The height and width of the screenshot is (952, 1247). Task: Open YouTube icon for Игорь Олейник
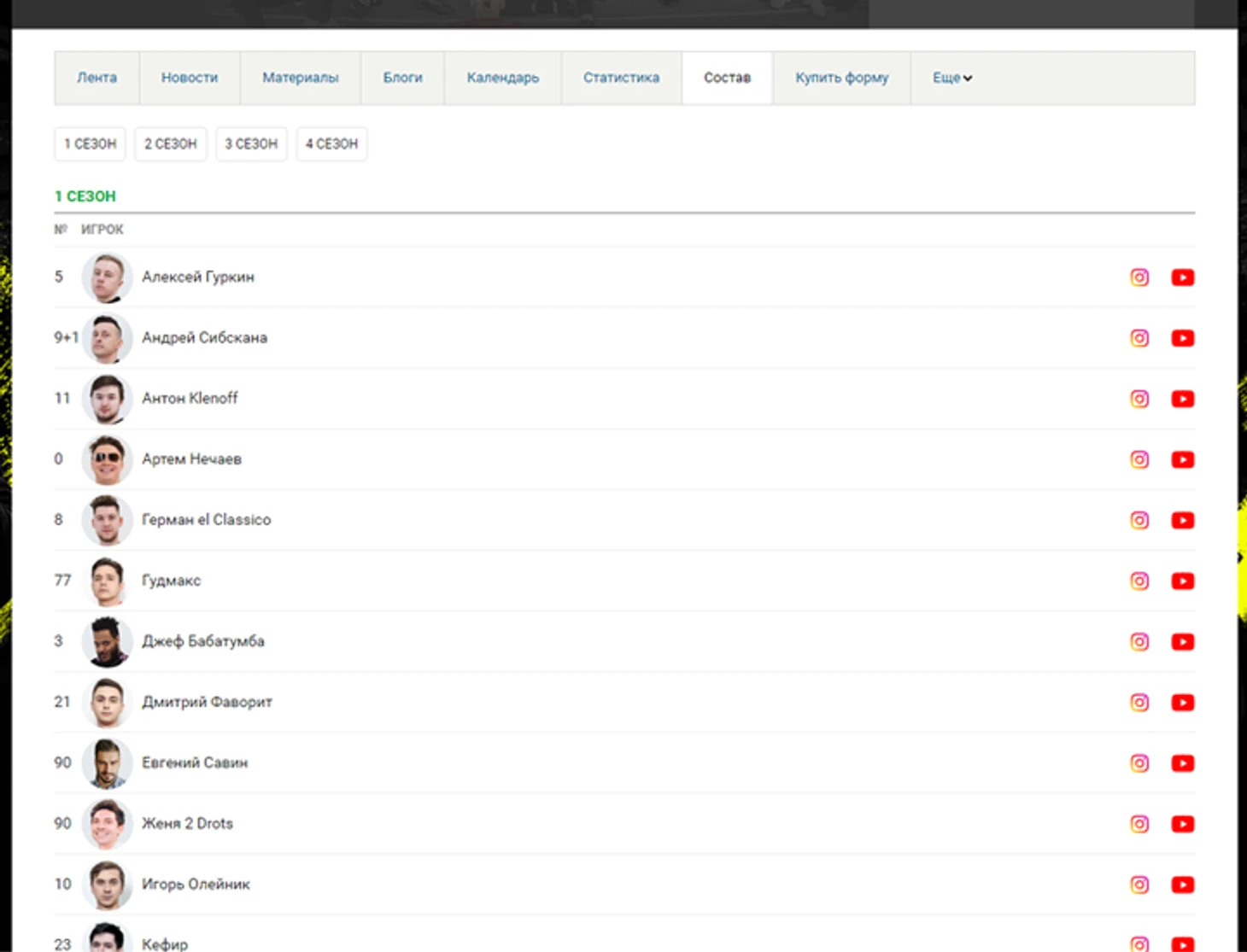point(1182,885)
